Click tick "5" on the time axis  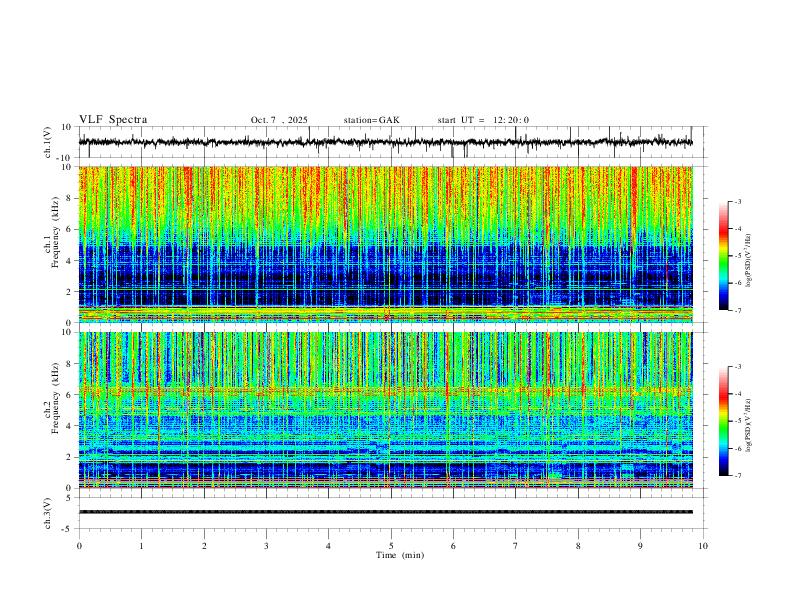click(x=391, y=546)
